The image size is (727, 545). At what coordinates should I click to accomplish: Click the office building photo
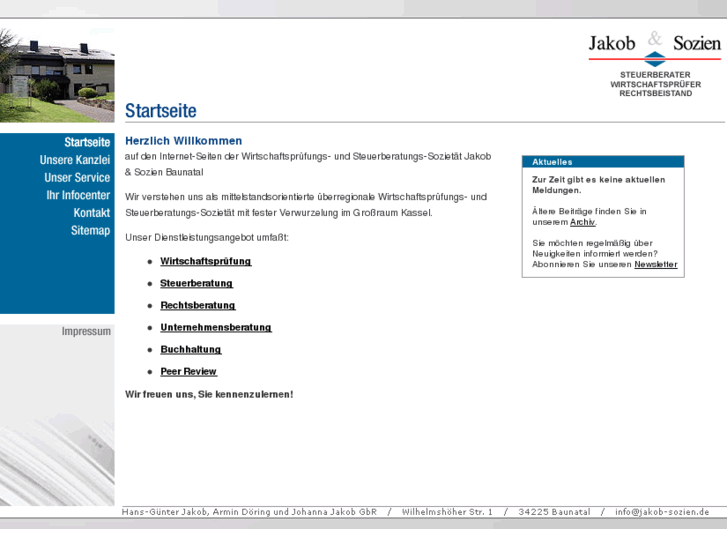click(x=57, y=75)
